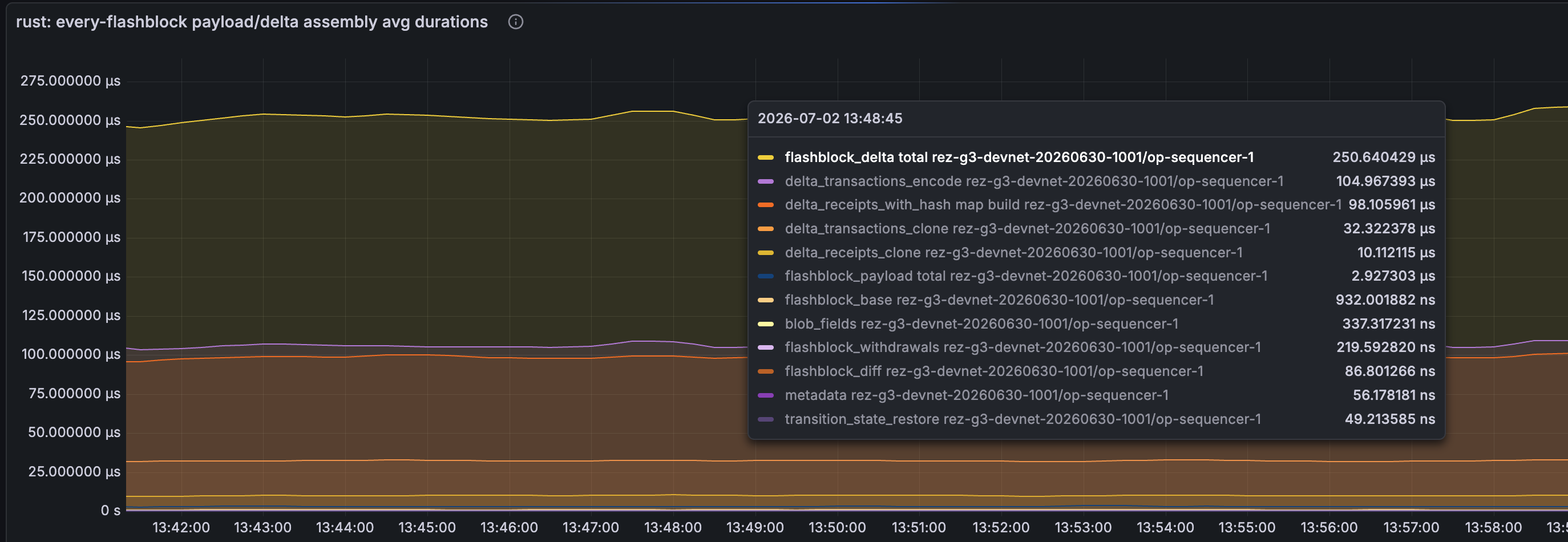Click the 225.000000 µs y-axis label

click(x=70, y=159)
